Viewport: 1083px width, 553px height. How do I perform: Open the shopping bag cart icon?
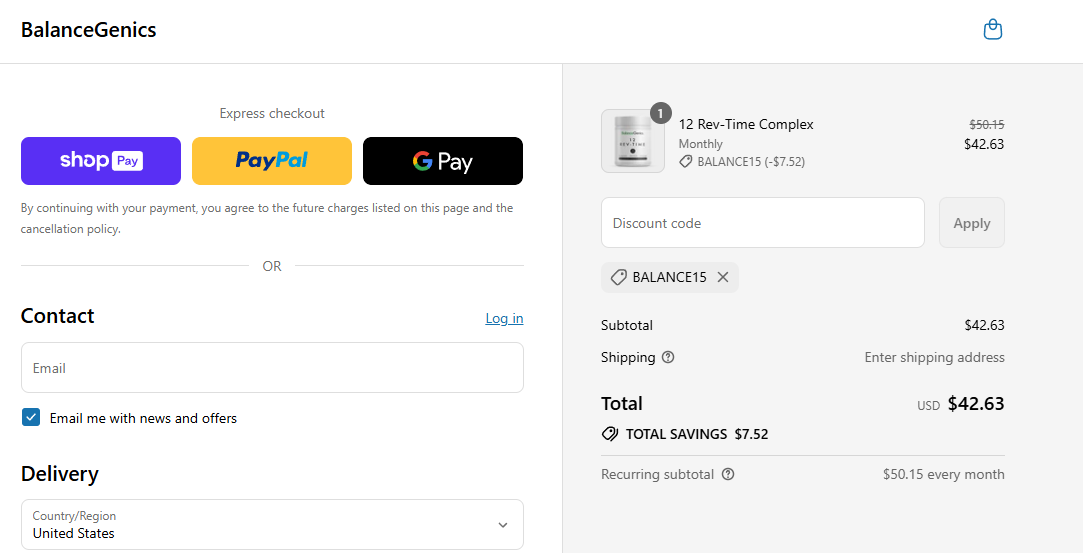coord(993,30)
